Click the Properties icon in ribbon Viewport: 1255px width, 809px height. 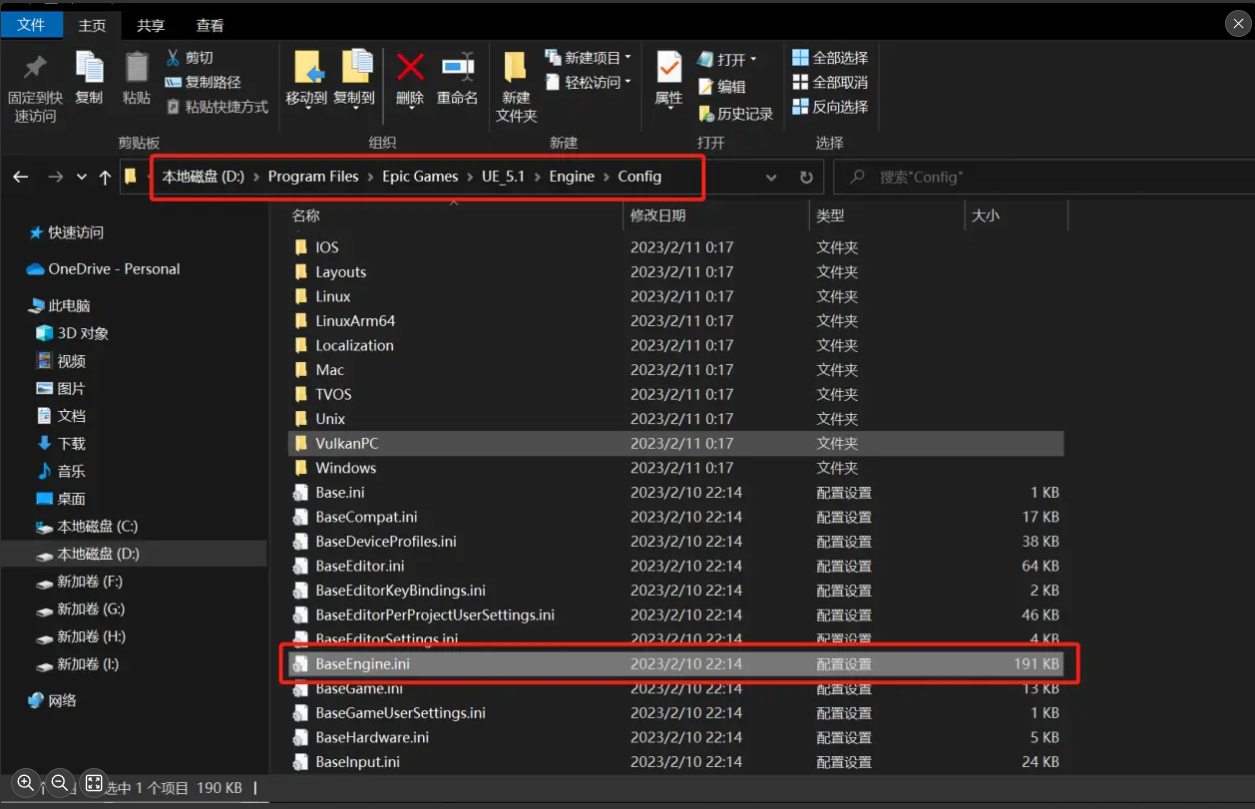(668, 70)
